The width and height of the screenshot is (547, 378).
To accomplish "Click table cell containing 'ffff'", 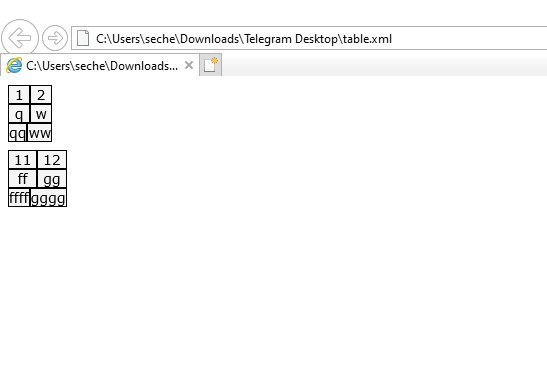I will click(19, 198).
